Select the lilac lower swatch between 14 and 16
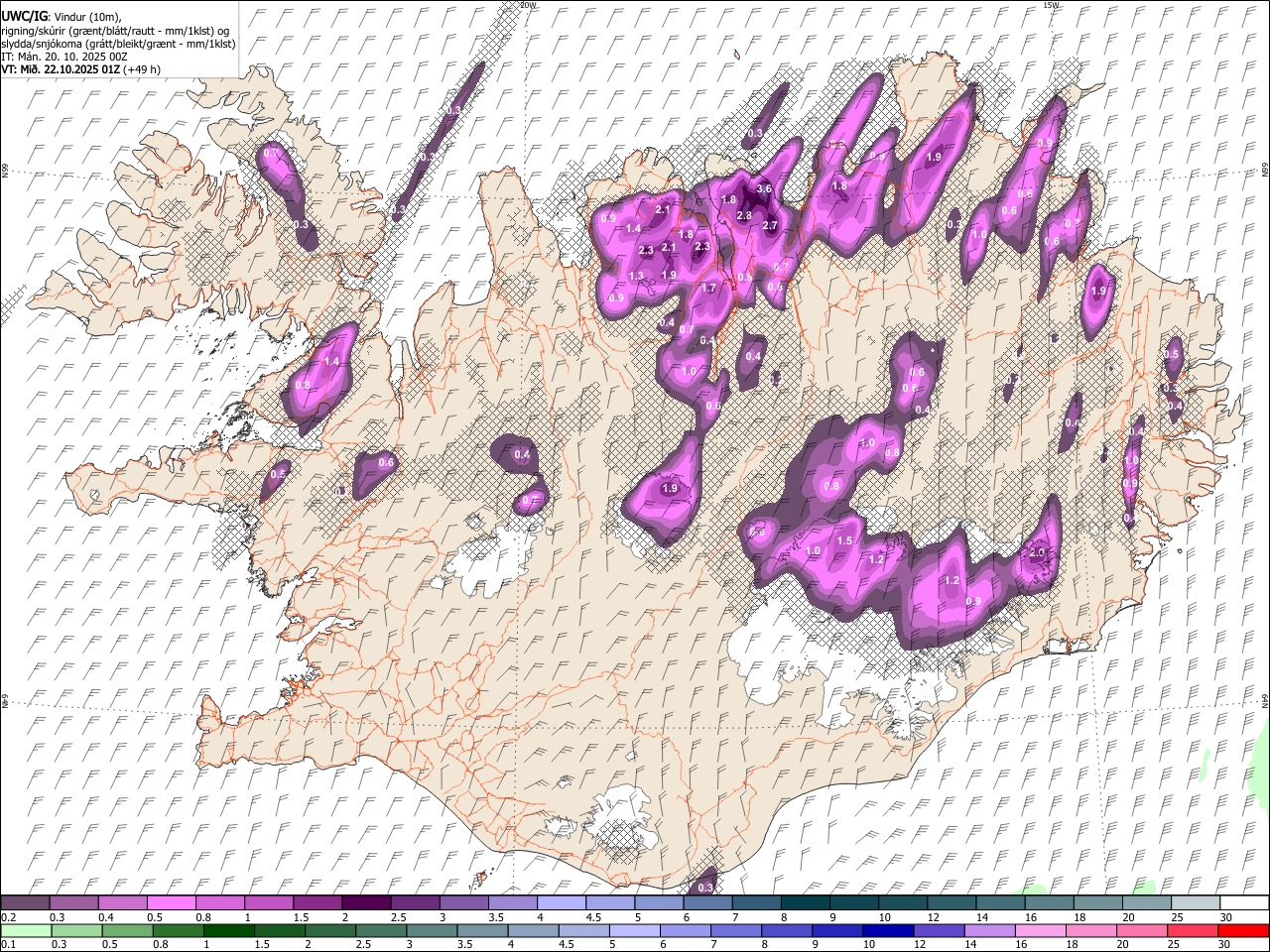 tap(988, 930)
